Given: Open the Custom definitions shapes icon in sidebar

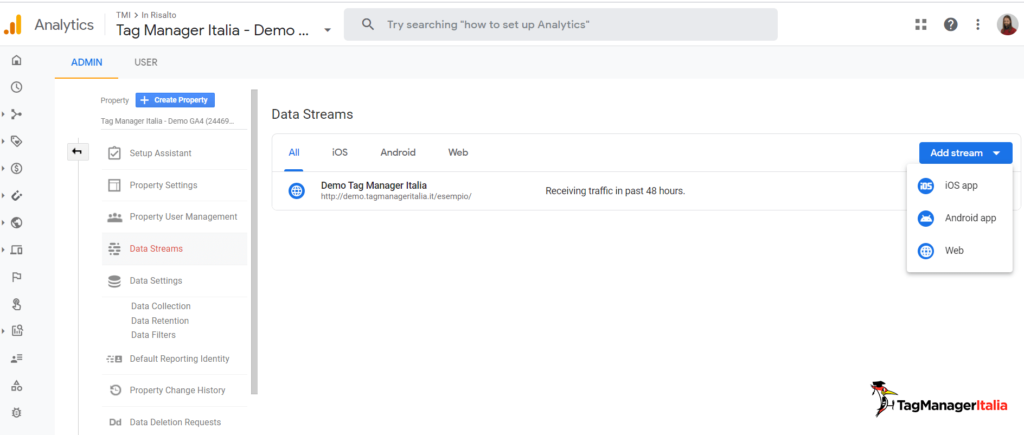Looking at the screenshot, I should coord(16,385).
